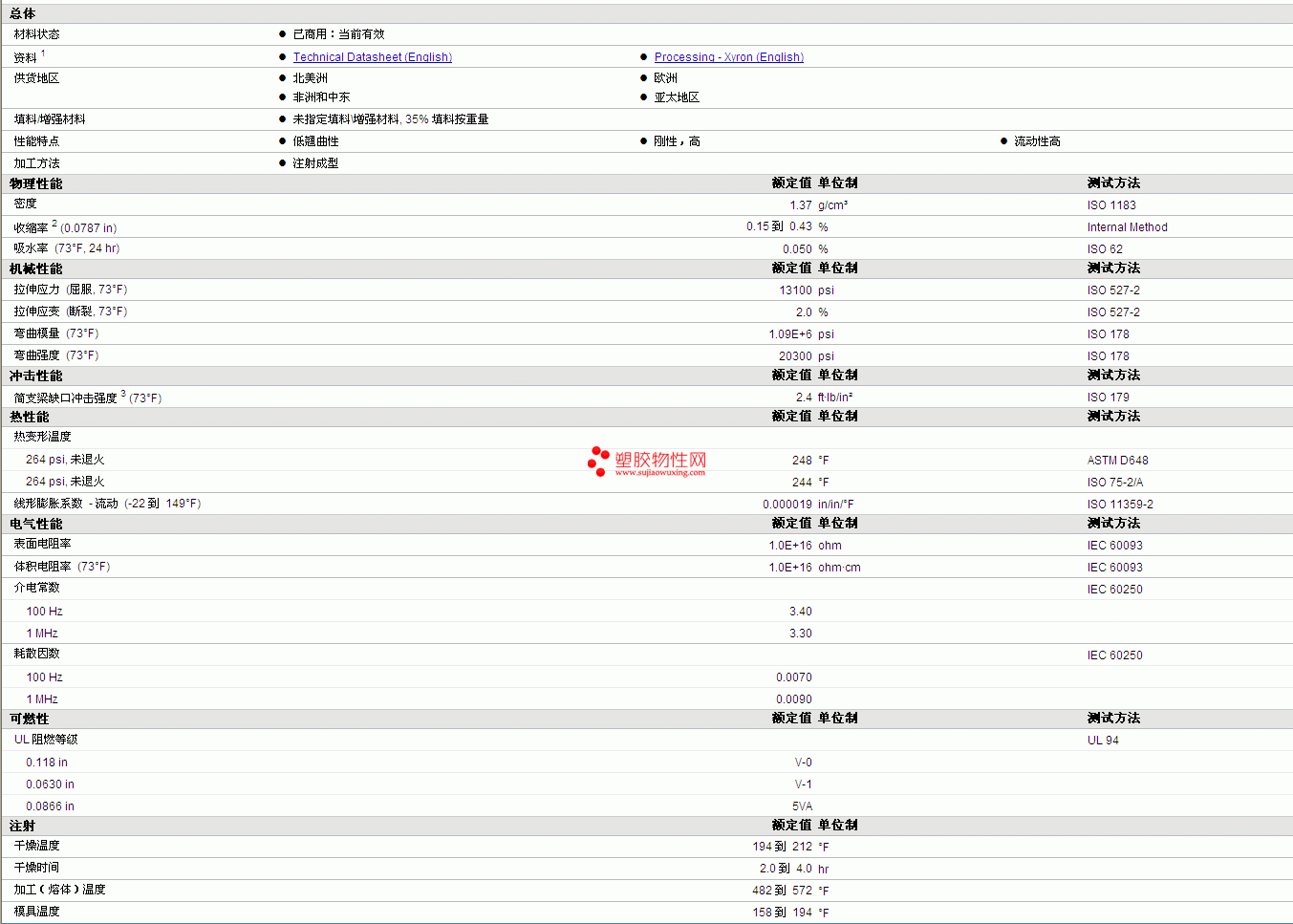Click the ISO 62 test method

tap(1105, 249)
